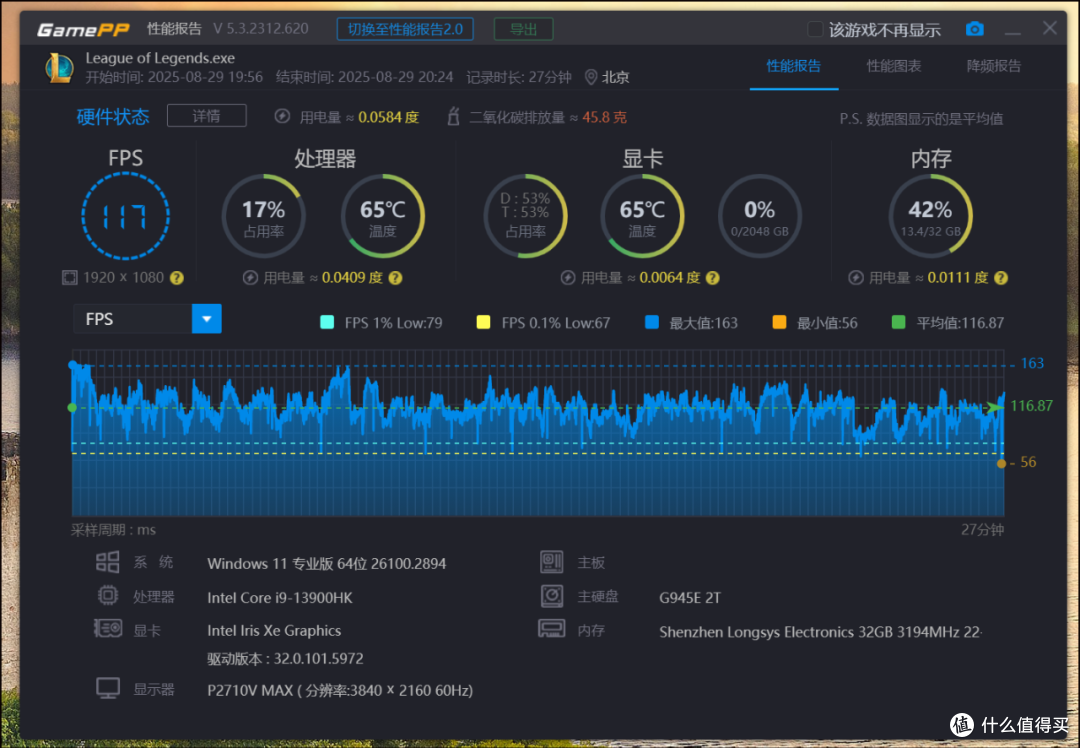Toggle 平均值 green legend swatch
The height and width of the screenshot is (748, 1080).
pos(898,322)
